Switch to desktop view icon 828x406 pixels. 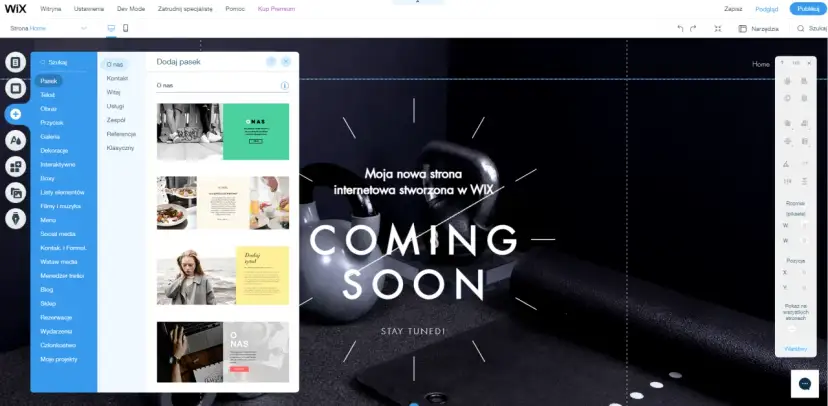[111, 28]
